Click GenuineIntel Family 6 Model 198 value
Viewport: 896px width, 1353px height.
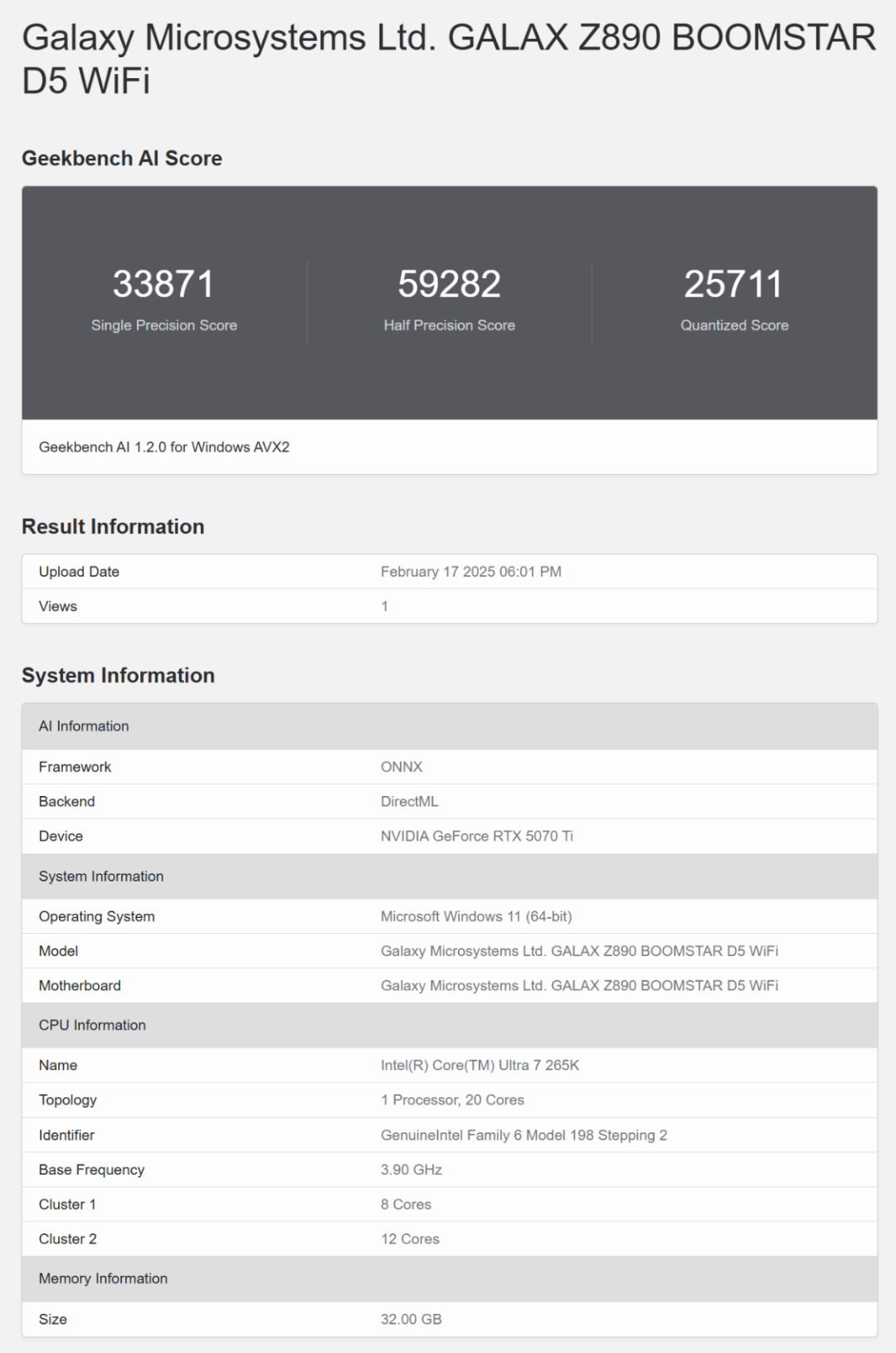pyautogui.click(x=523, y=1136)
